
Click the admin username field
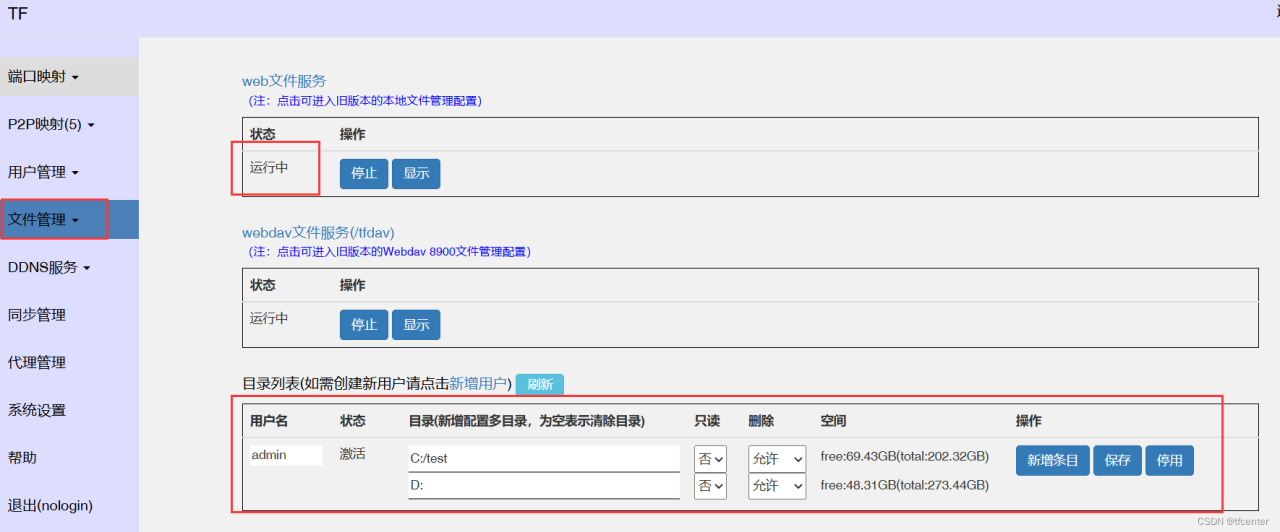pos(286,455)
